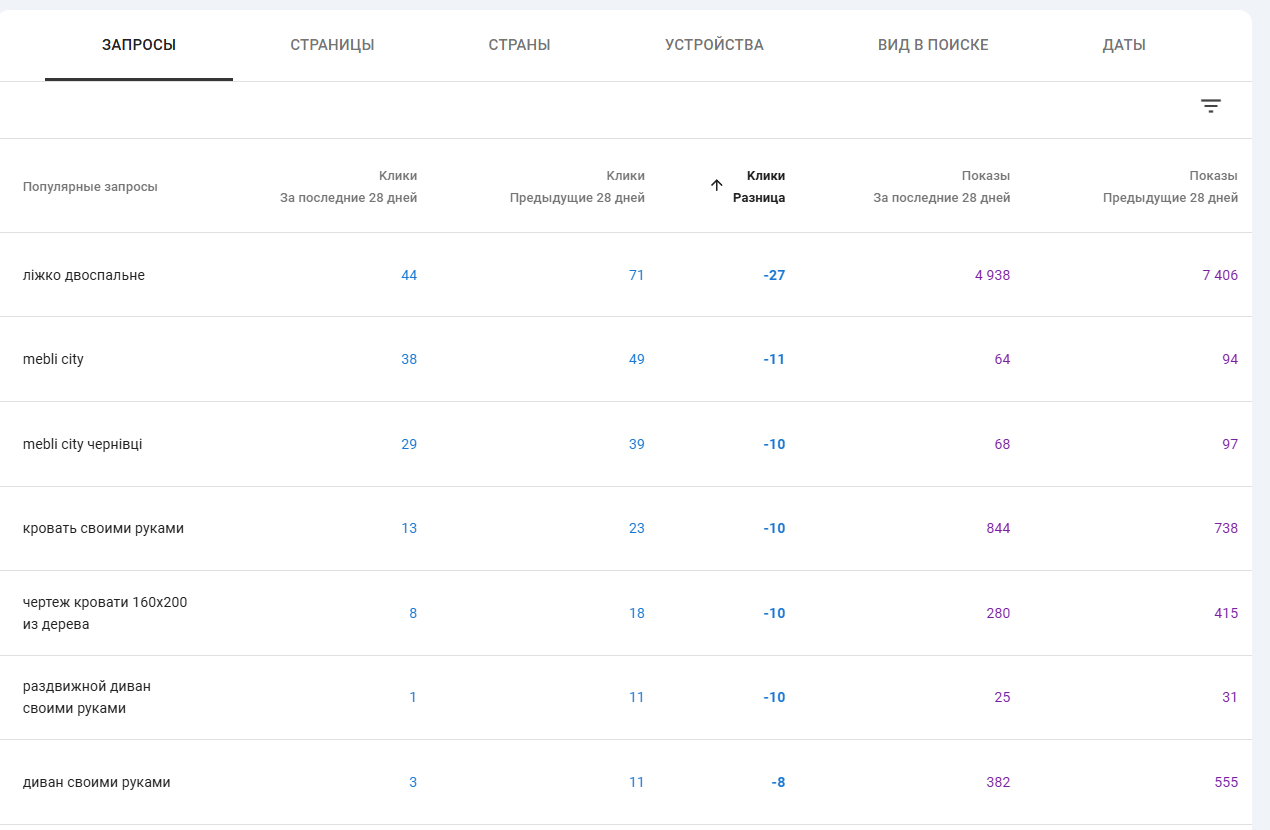Click the Популярные запросы column header
Screen dimensions: 1270x830
click(90, 187)
